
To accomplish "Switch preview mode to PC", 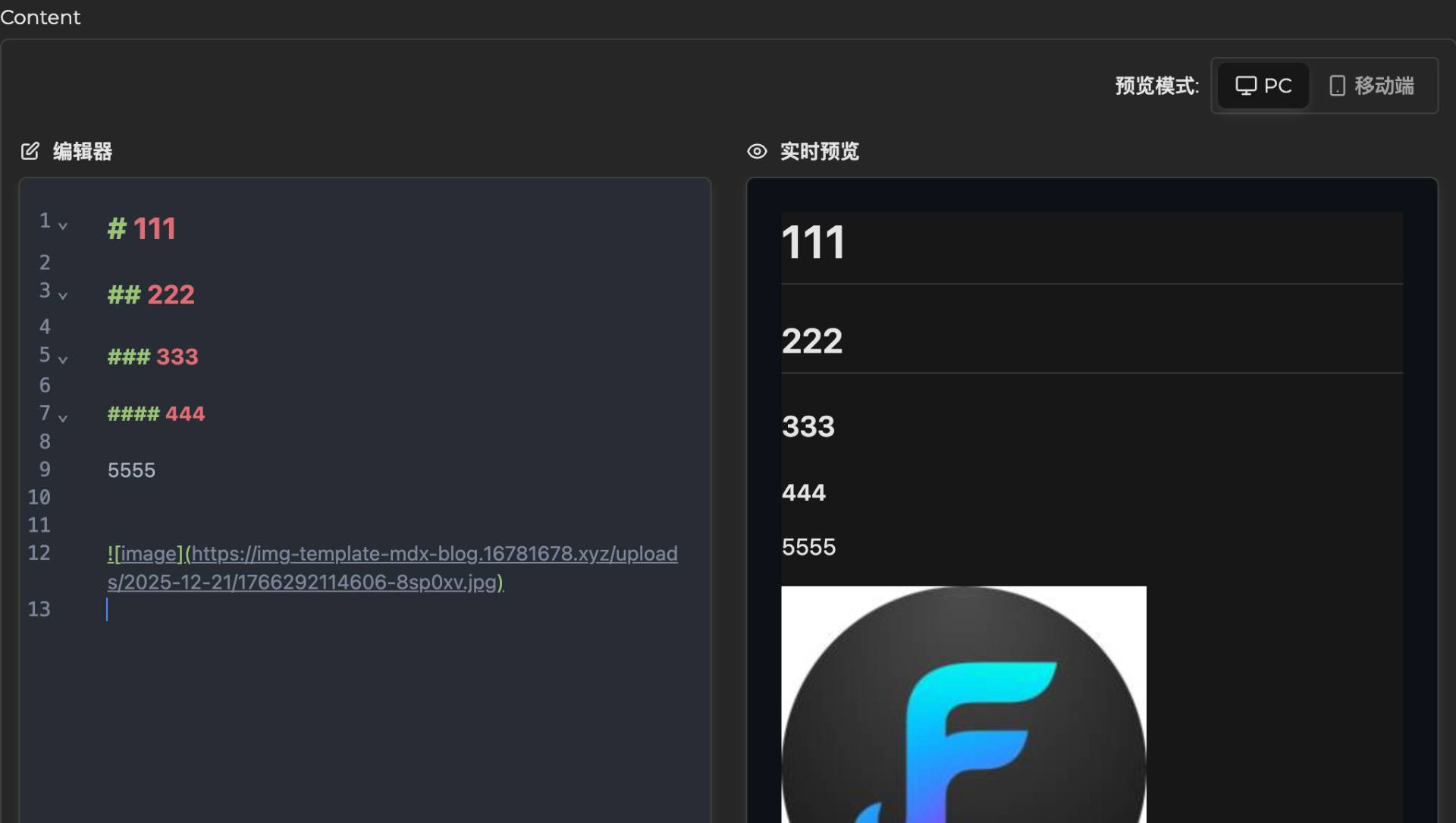I will (x=1263, y=86).
